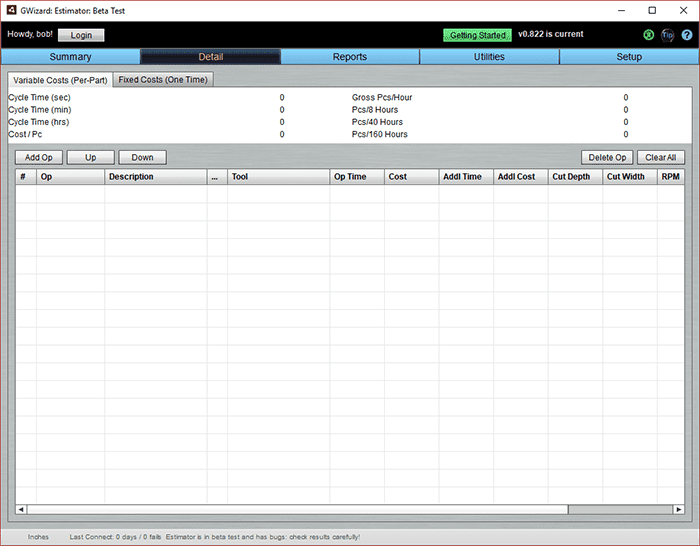This screenshot has width=700, height=546.
Task: Switch to the Summary tab
Action: pos(70,57)
